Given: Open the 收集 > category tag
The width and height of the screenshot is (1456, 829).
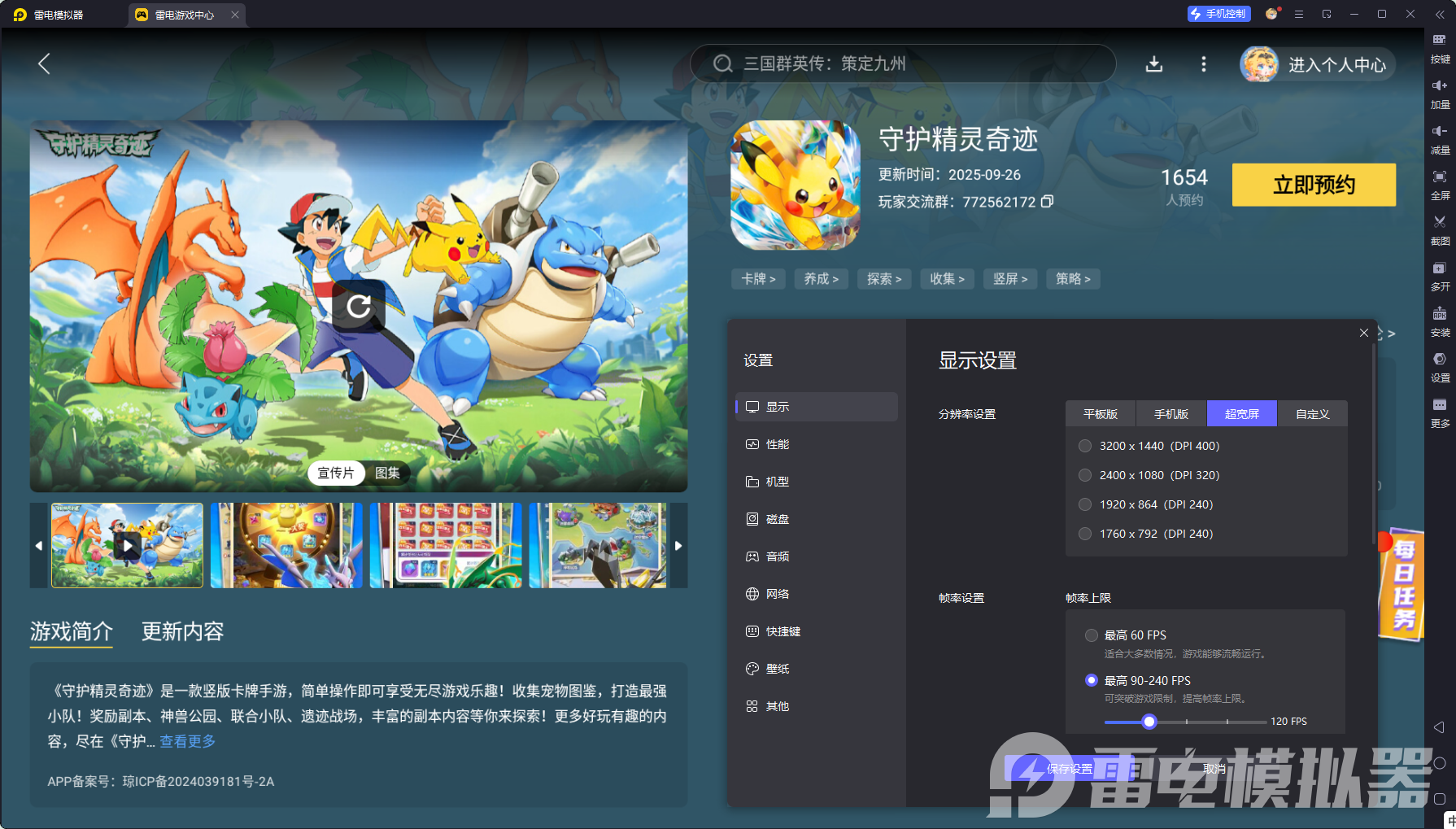Looking at the screenshot, I should click(x=948, y=279).
